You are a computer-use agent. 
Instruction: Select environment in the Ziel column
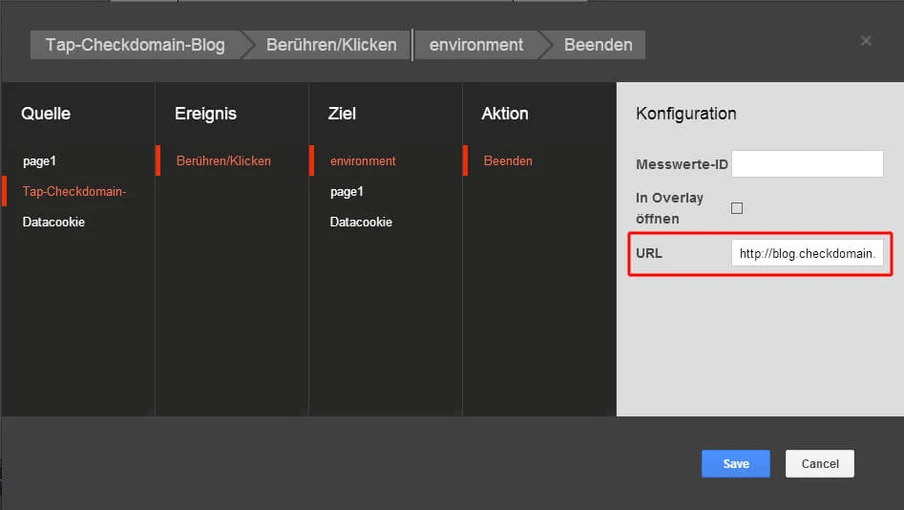click(363, 160)
